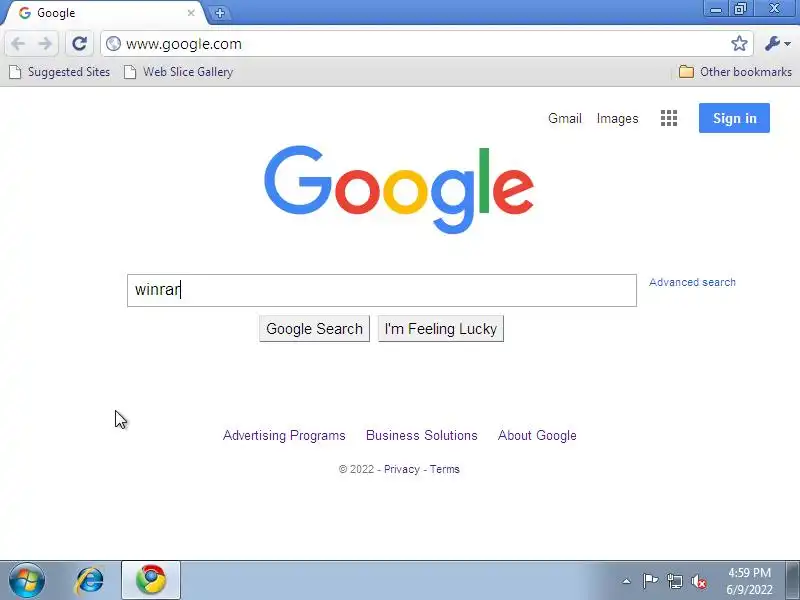Screen dimensions: 800x600
Task: Close the Google tab
Action: (191, 13)
